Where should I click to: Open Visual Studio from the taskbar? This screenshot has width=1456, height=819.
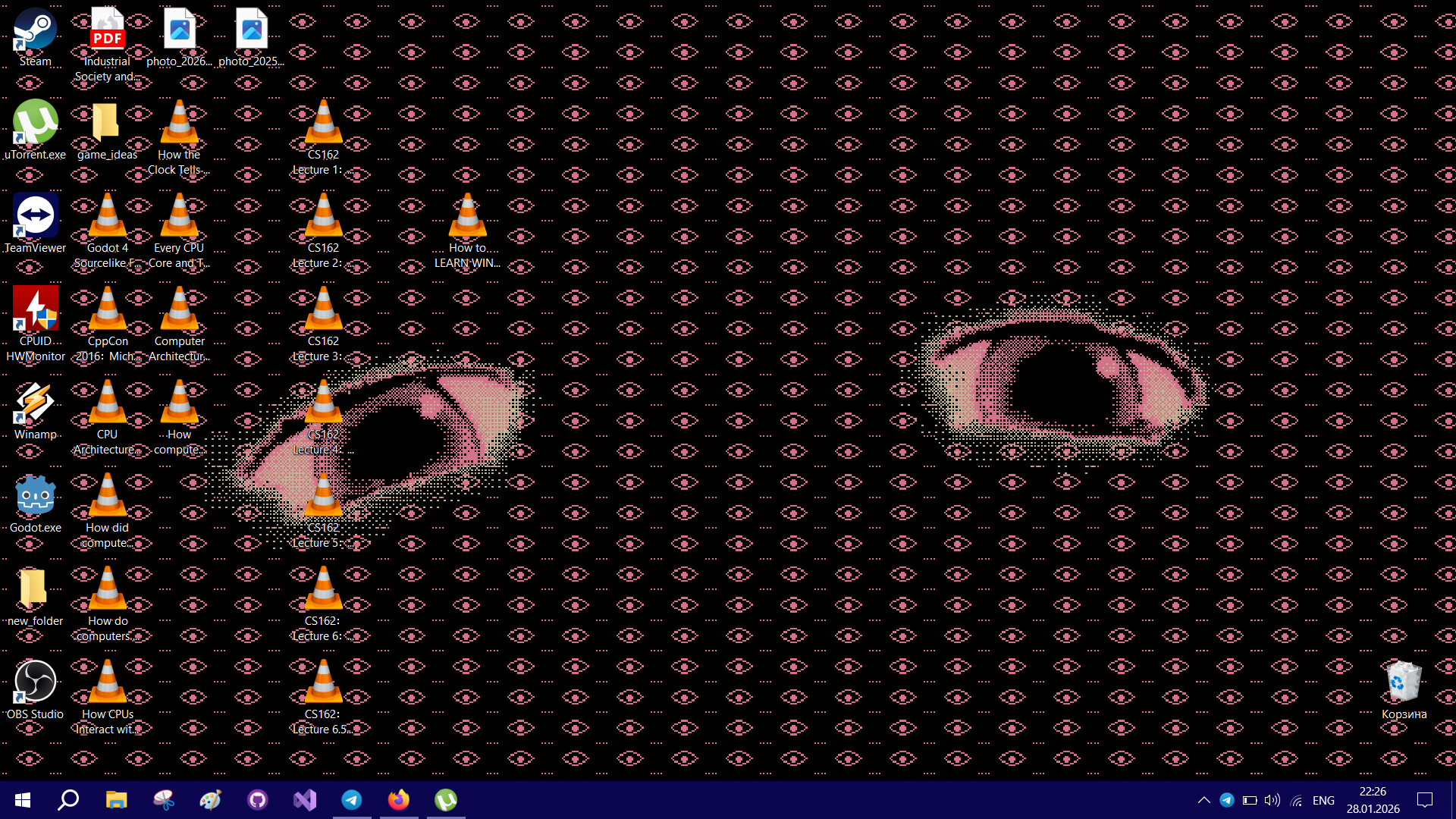[305, 800]
